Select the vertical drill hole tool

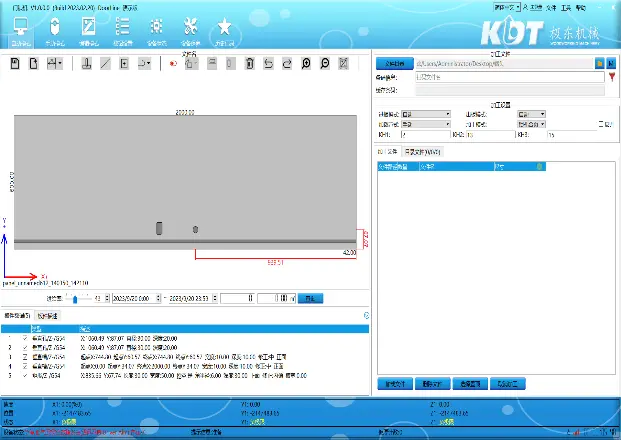coord(87,63)
